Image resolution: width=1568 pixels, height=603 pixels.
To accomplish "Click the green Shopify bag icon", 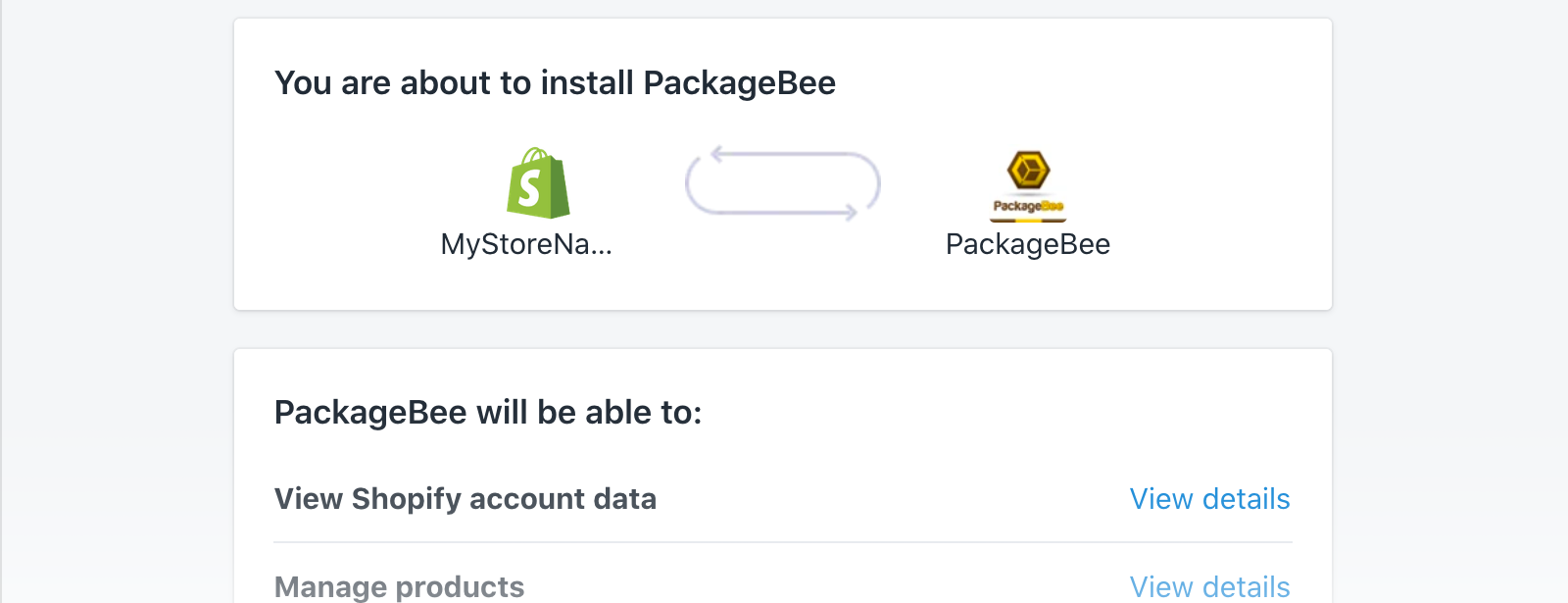I will pyautogui.click(x=538, y=183).
